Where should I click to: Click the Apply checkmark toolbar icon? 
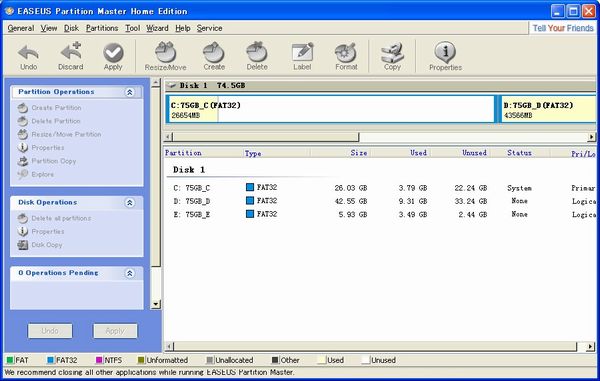(113, 57)
